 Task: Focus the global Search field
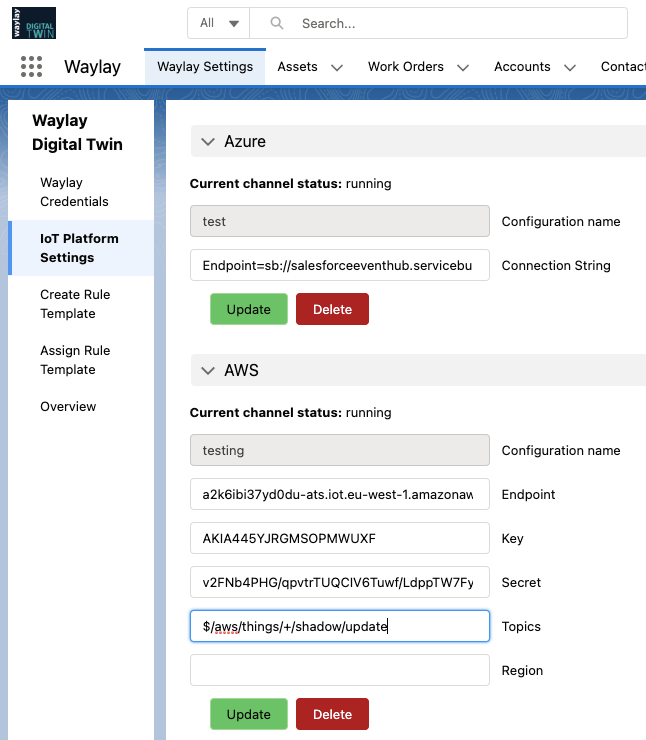[438, 23]
